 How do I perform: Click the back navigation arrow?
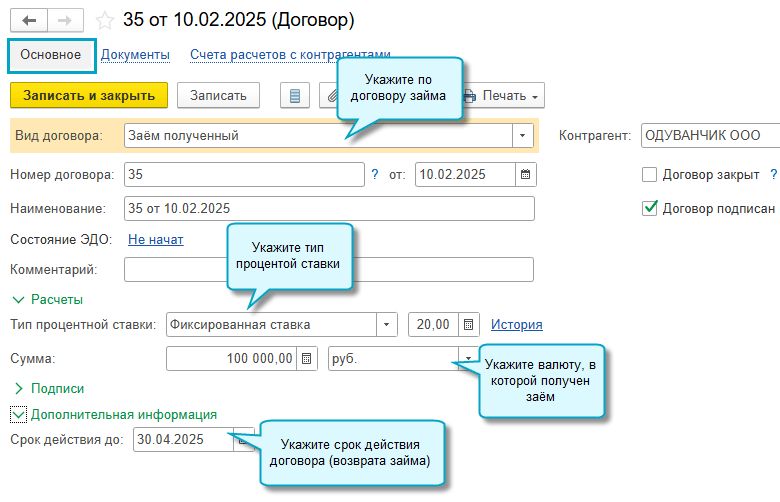coord(28,19)
